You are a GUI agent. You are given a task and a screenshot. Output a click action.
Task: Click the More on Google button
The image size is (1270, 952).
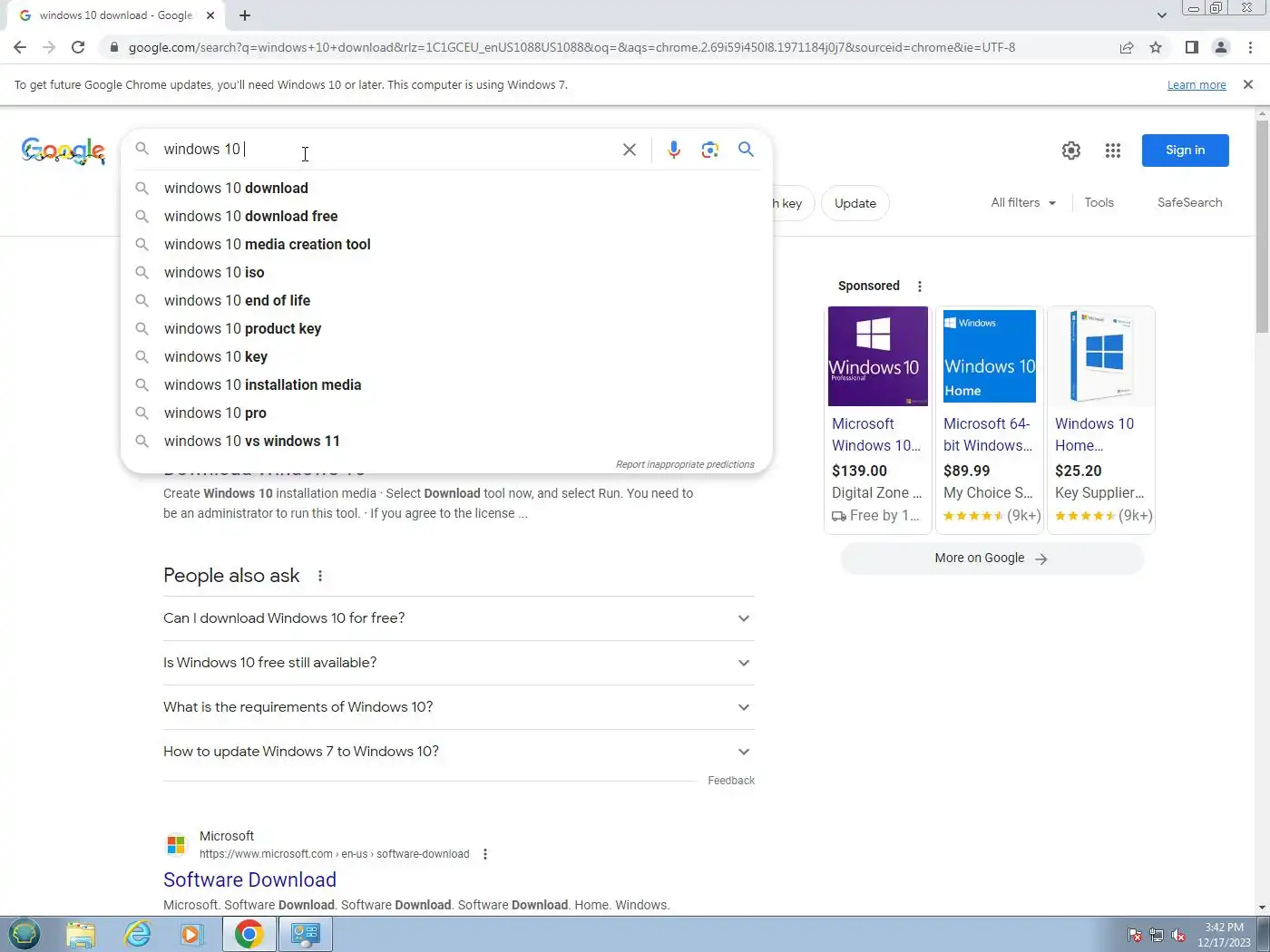pos(992,559)
